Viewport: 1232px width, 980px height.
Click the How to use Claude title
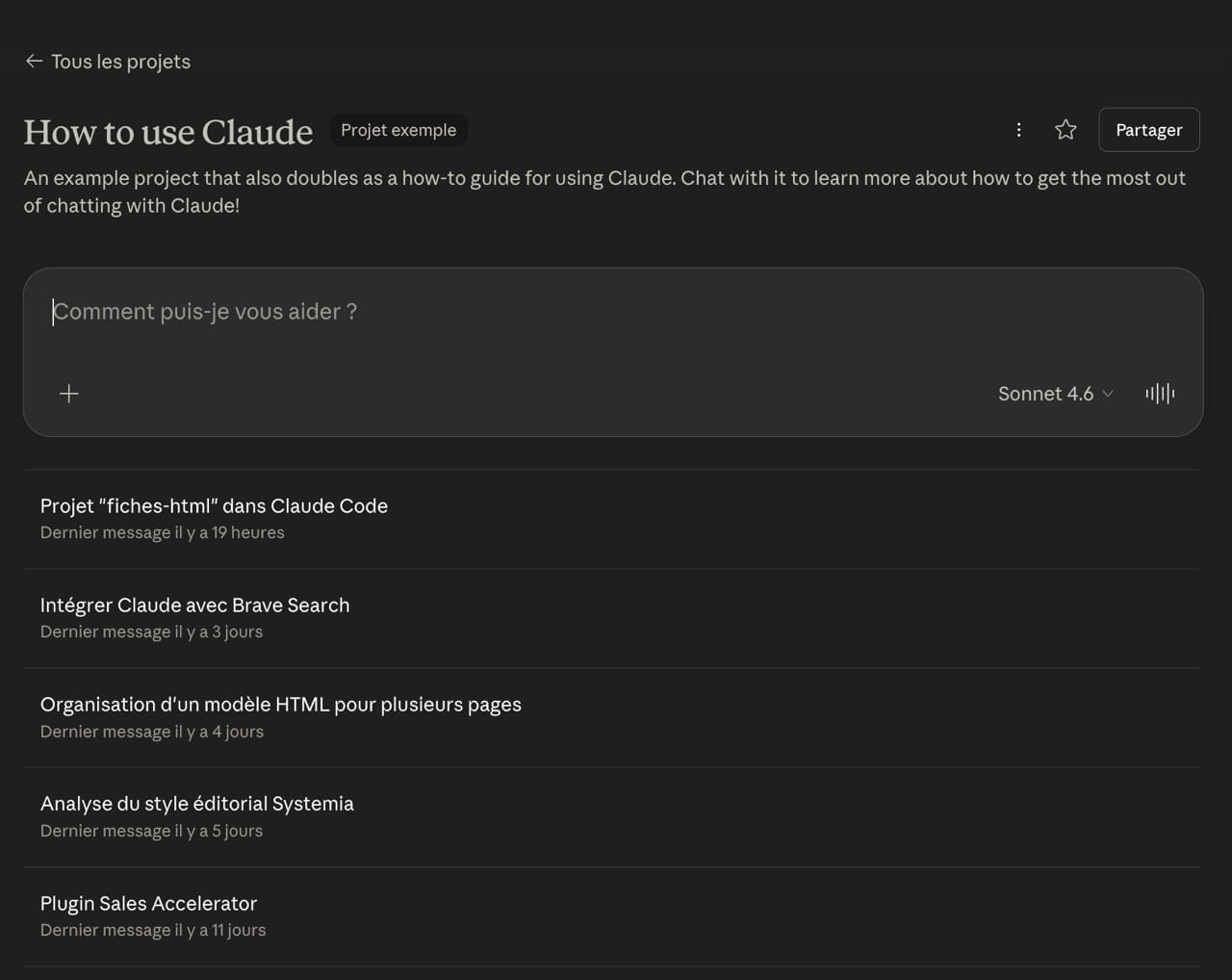coord(168,132)
